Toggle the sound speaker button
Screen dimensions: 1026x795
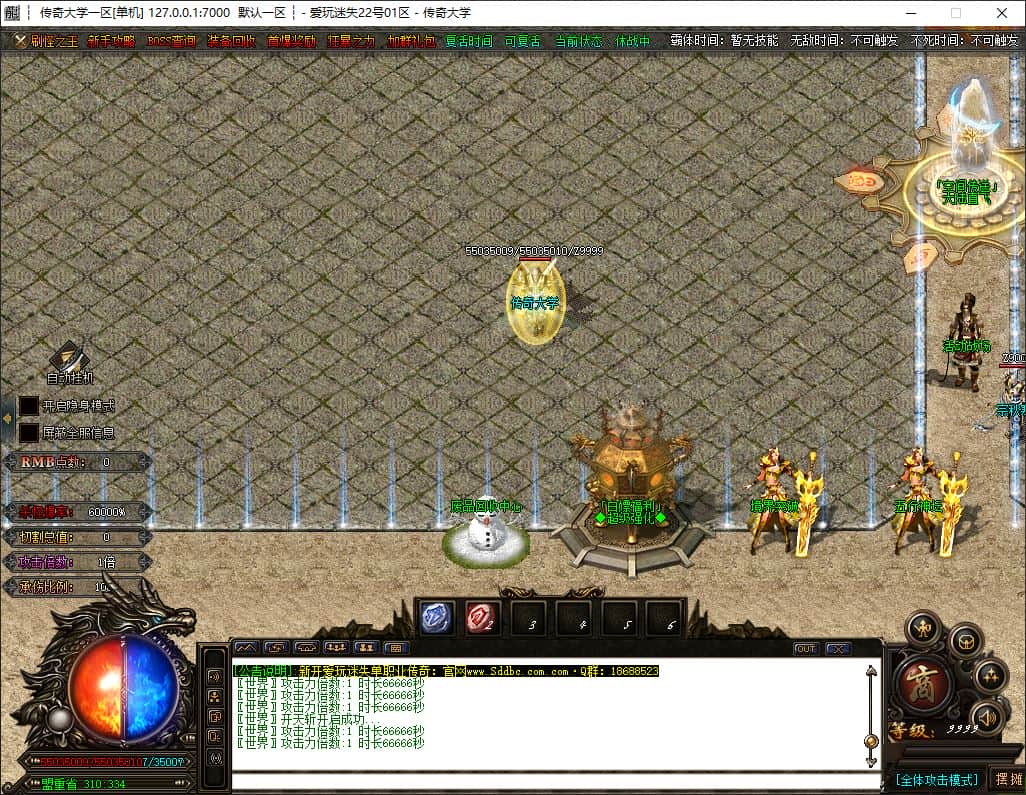click(x=986, y=718)
